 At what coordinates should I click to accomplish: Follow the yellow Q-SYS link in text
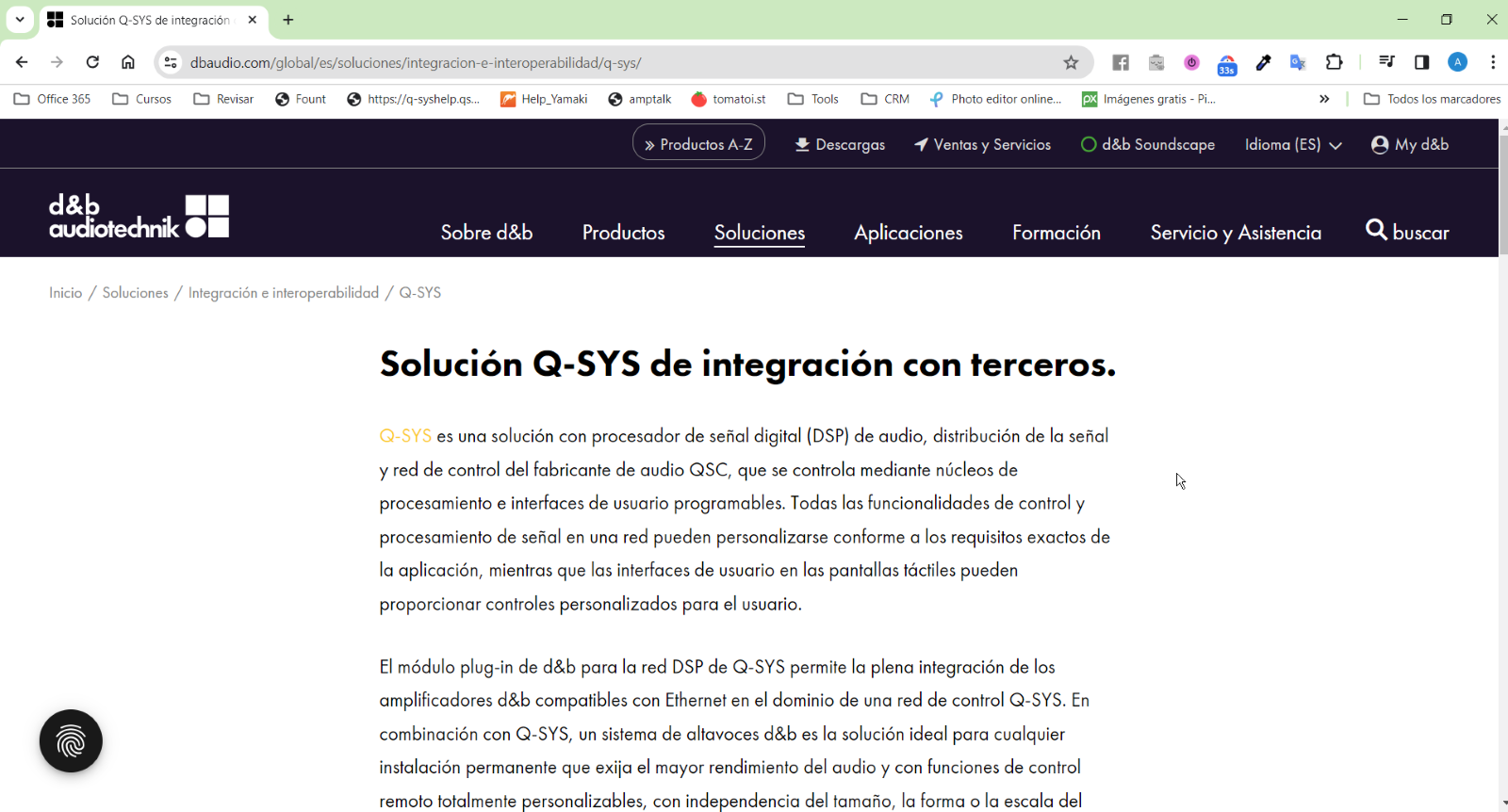click(x=405, y=436)
